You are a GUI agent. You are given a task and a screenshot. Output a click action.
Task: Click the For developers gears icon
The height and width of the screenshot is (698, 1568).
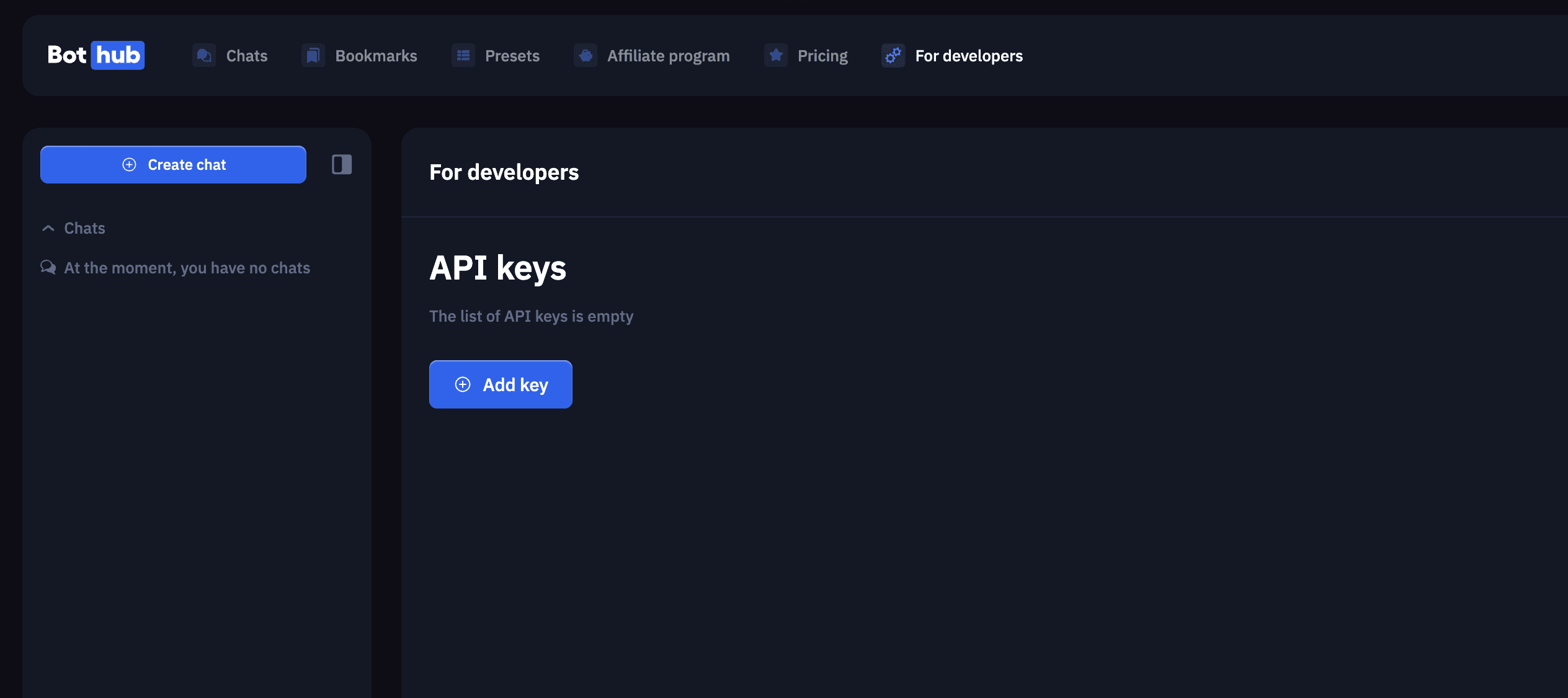click(893, 56)
